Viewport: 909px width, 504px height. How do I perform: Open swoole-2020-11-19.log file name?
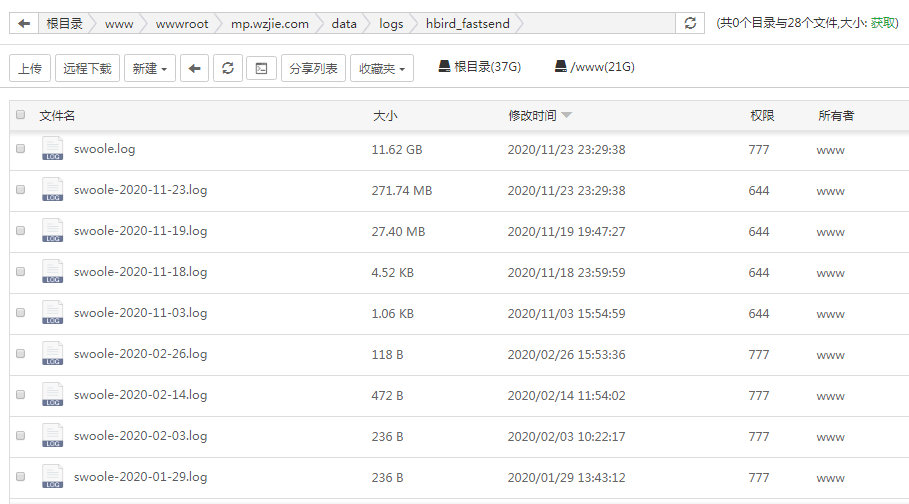point(140,231)
